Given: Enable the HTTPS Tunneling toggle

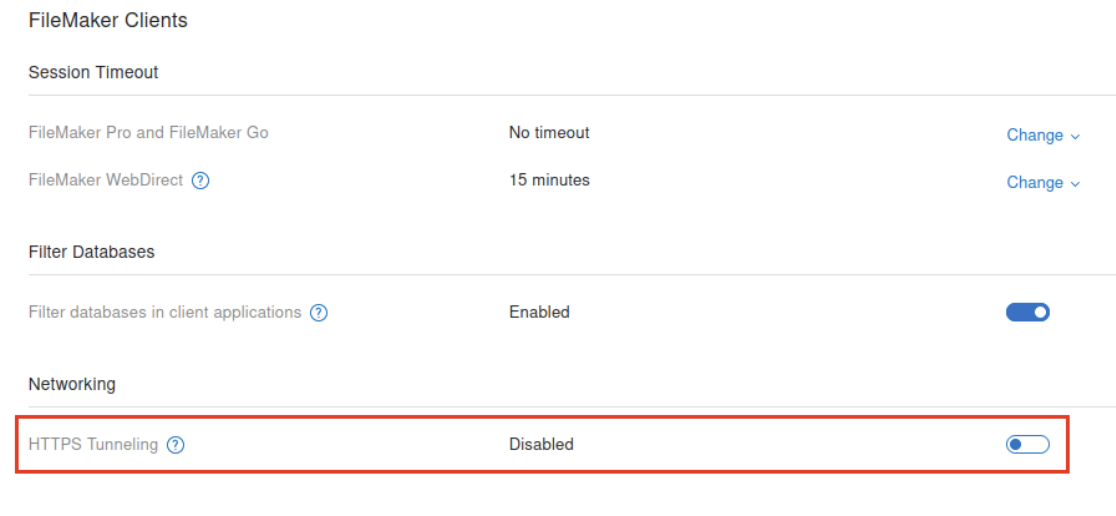Looking at the screenshot, I should click(x=1027, y=444).
